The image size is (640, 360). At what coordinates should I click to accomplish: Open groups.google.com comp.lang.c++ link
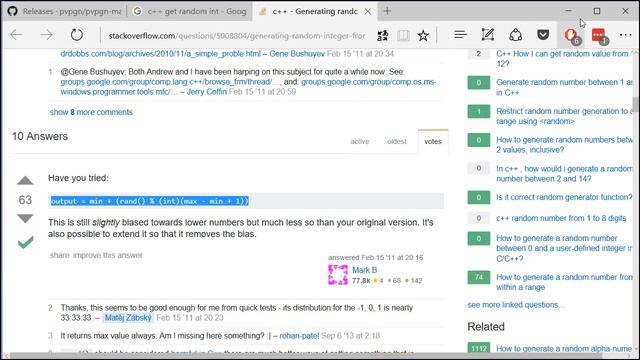pos(171,82)
